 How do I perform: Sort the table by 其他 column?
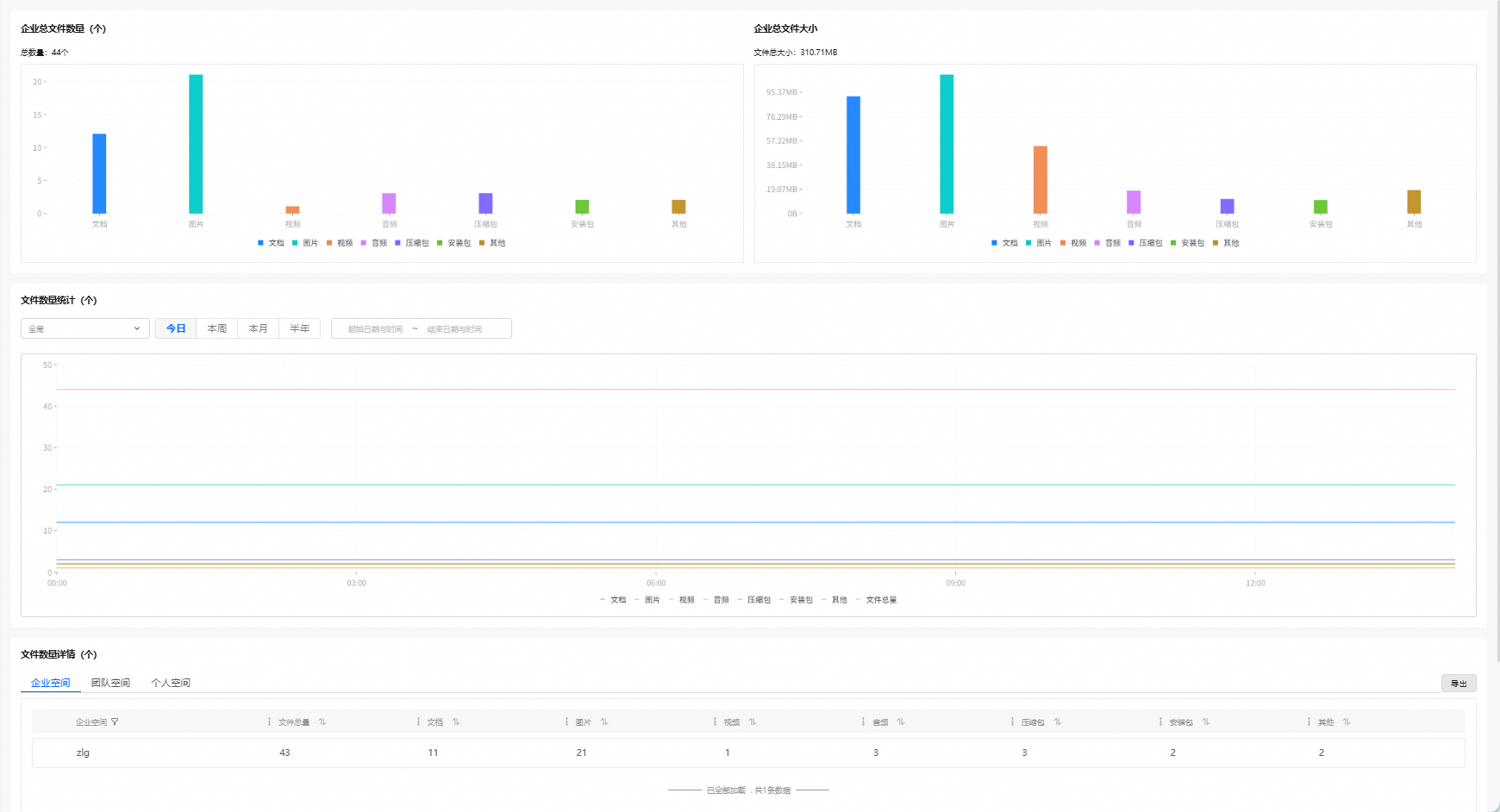click(x=1347, y=722)
